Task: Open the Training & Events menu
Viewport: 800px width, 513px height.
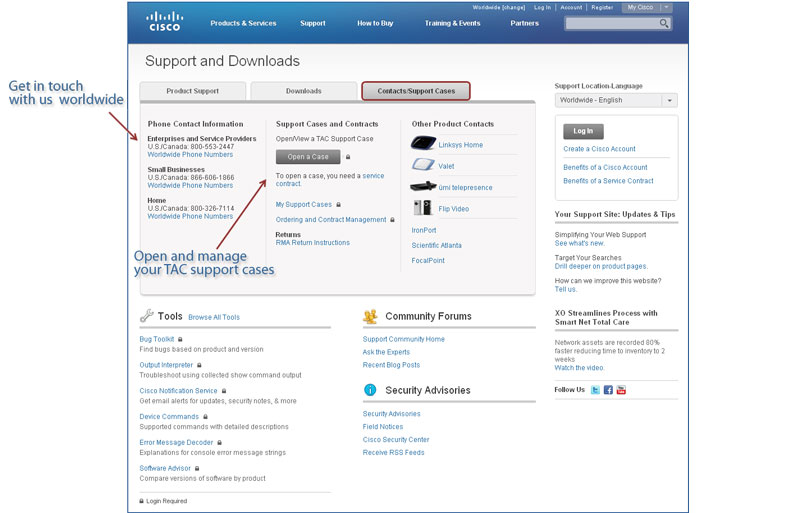Action: click(453, 23)
